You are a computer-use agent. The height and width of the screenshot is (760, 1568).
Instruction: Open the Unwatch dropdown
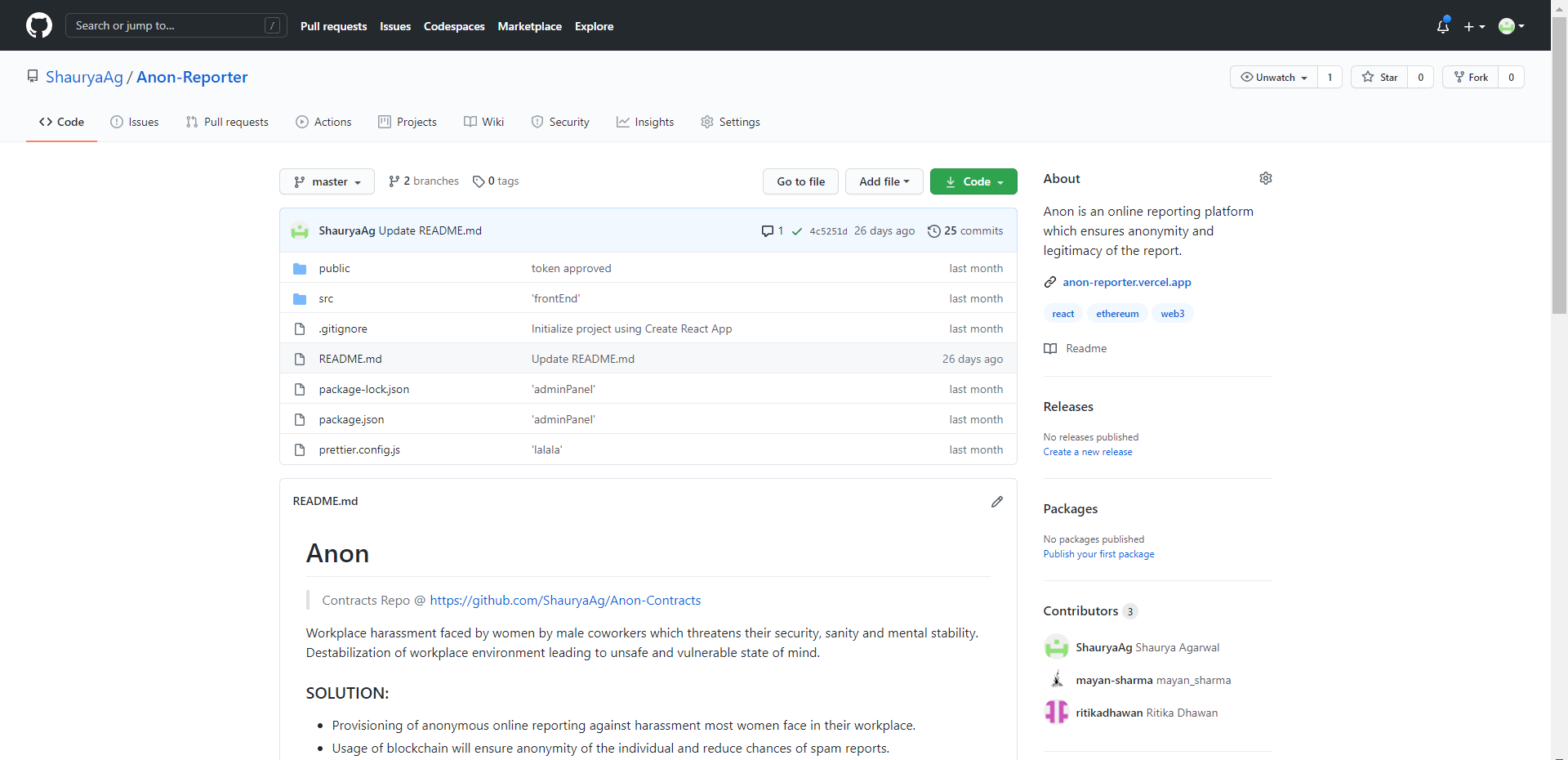point(1274,77)
